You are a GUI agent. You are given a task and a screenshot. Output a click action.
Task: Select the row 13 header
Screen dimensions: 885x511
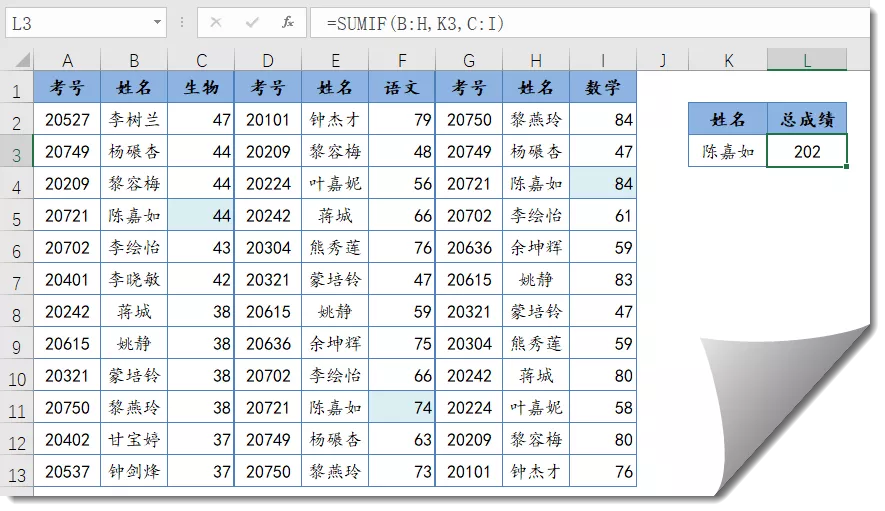tap(16, 471)
